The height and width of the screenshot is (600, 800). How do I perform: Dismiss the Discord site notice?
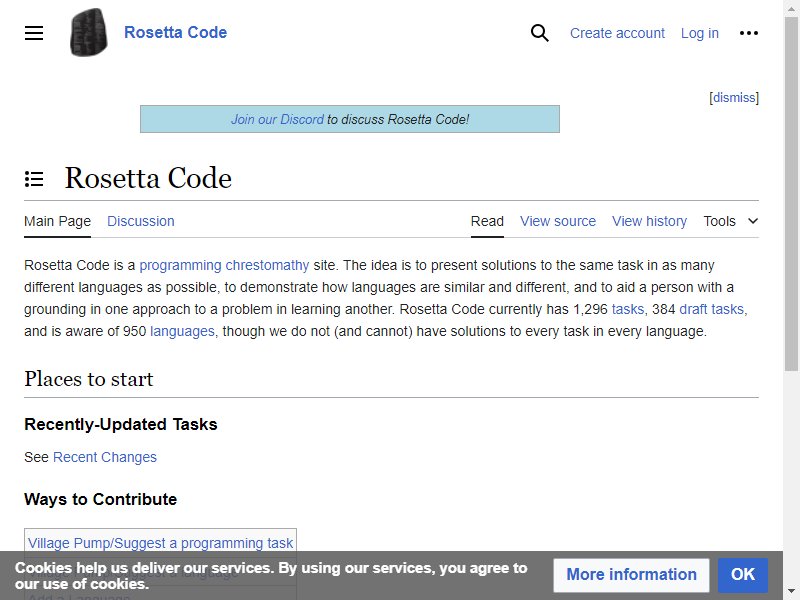click(734, 97)
